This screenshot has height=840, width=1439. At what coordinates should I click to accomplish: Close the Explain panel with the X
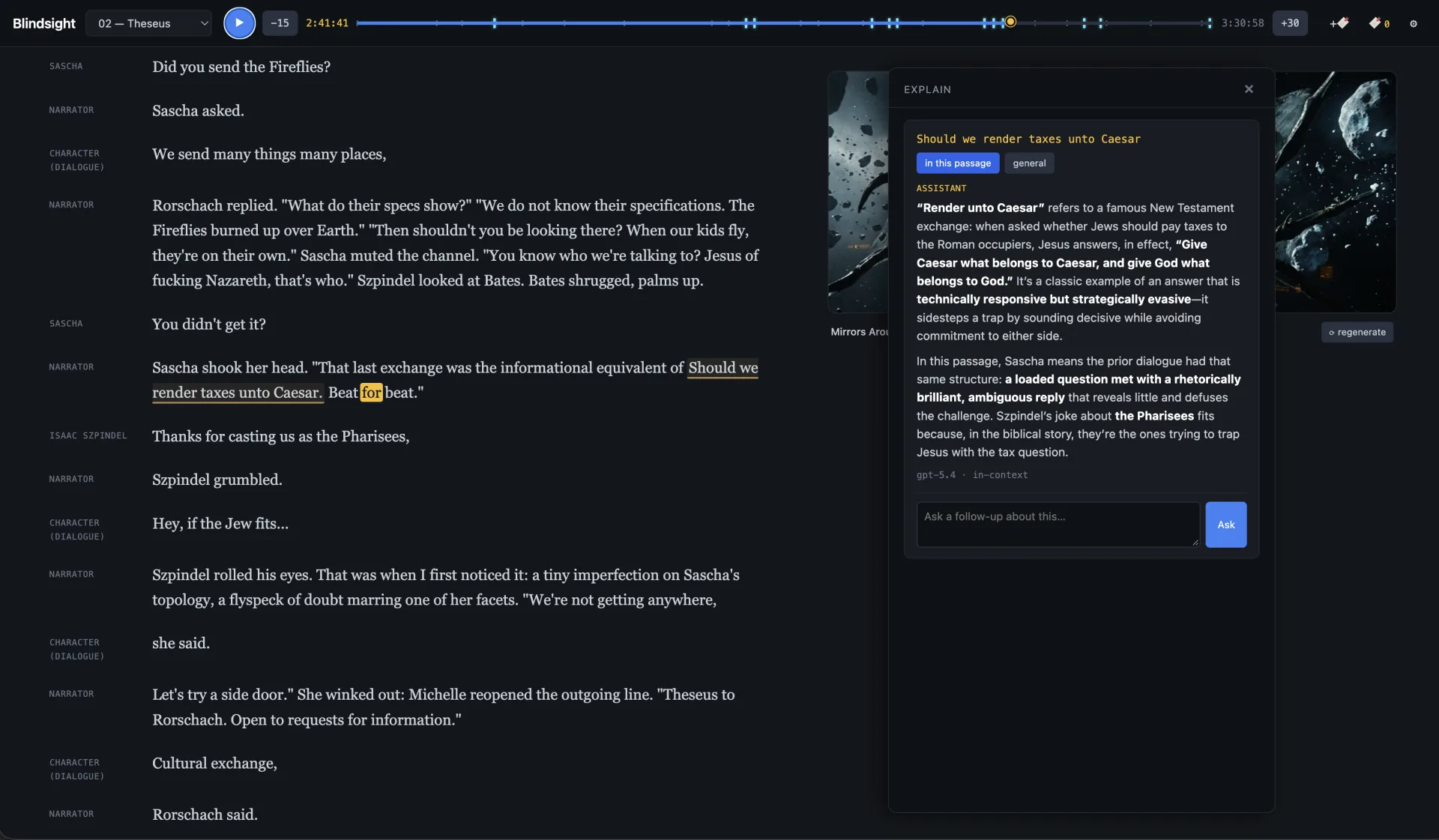click(1249, 89)
